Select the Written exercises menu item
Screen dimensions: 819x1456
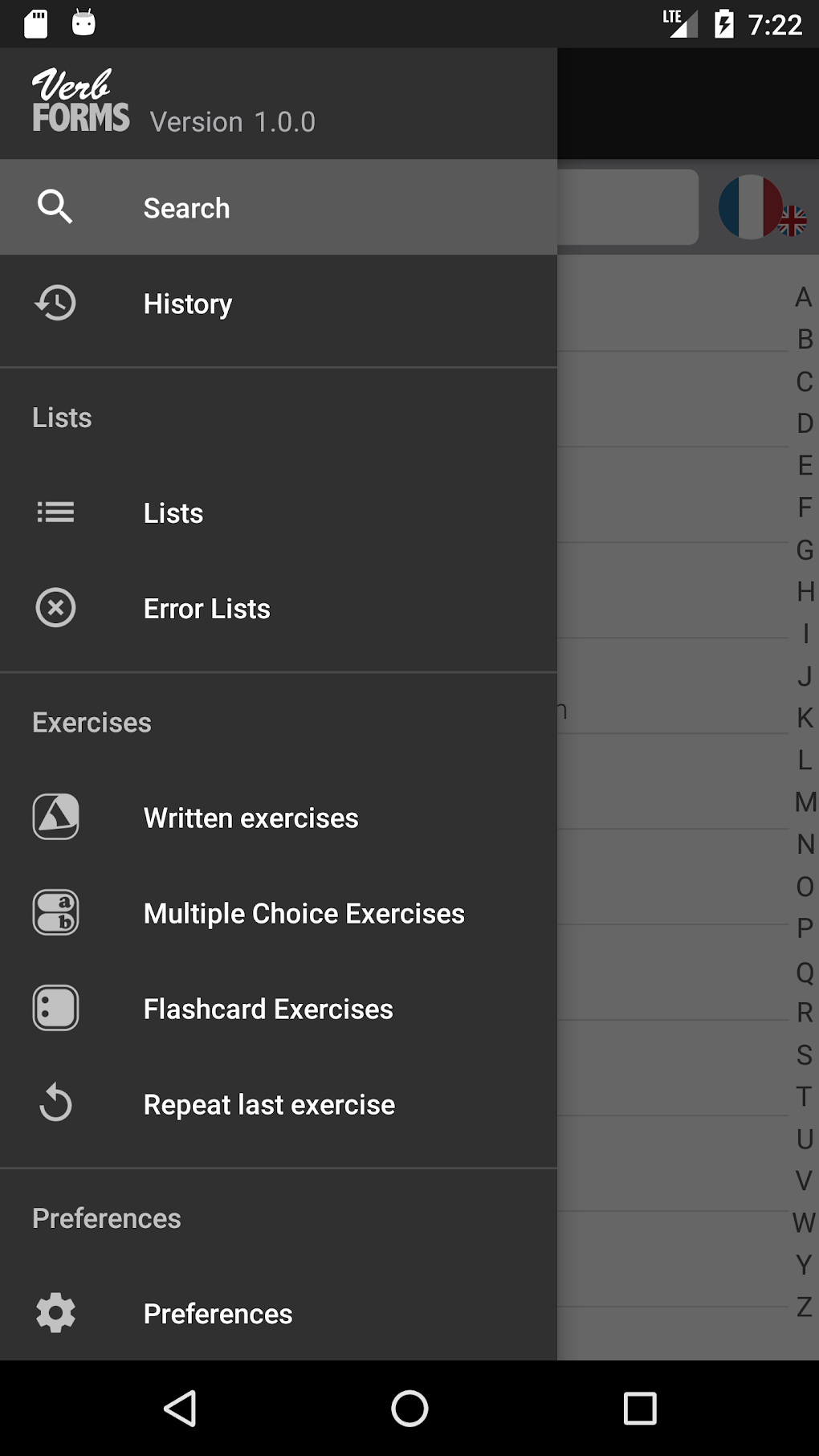tap(251, 818)
